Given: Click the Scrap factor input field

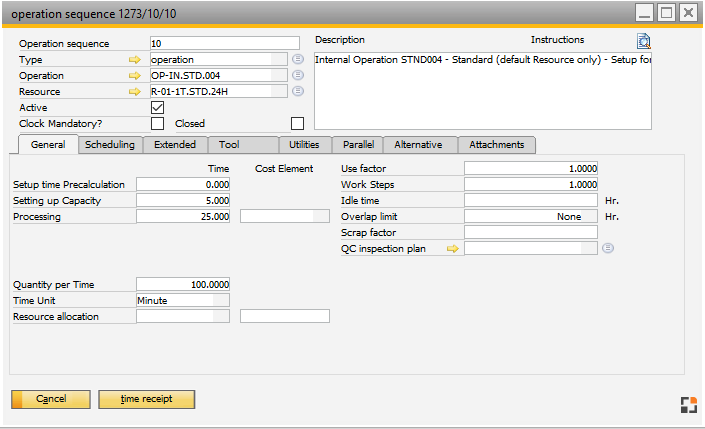Looking at the screenshot, I should coord(530,232).
